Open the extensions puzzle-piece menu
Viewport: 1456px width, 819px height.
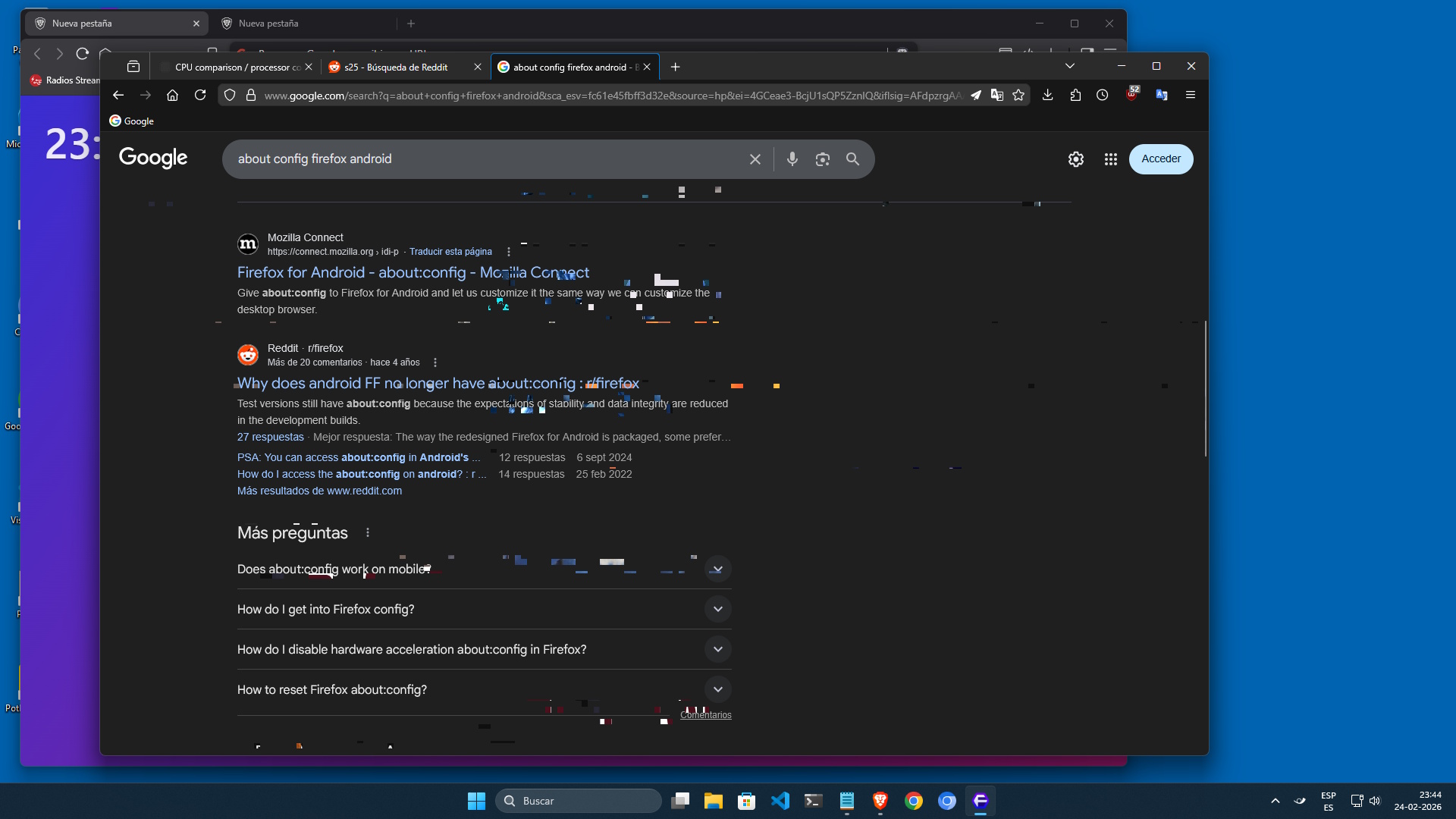(x=1075, y=95)
